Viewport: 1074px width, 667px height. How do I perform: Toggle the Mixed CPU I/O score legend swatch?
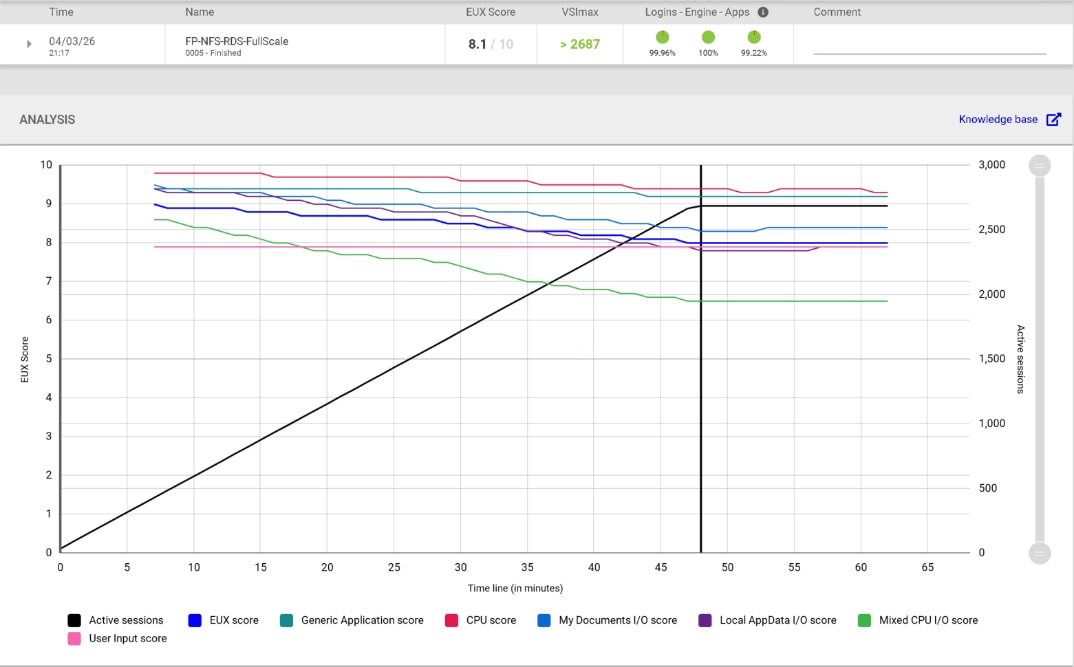864,620
